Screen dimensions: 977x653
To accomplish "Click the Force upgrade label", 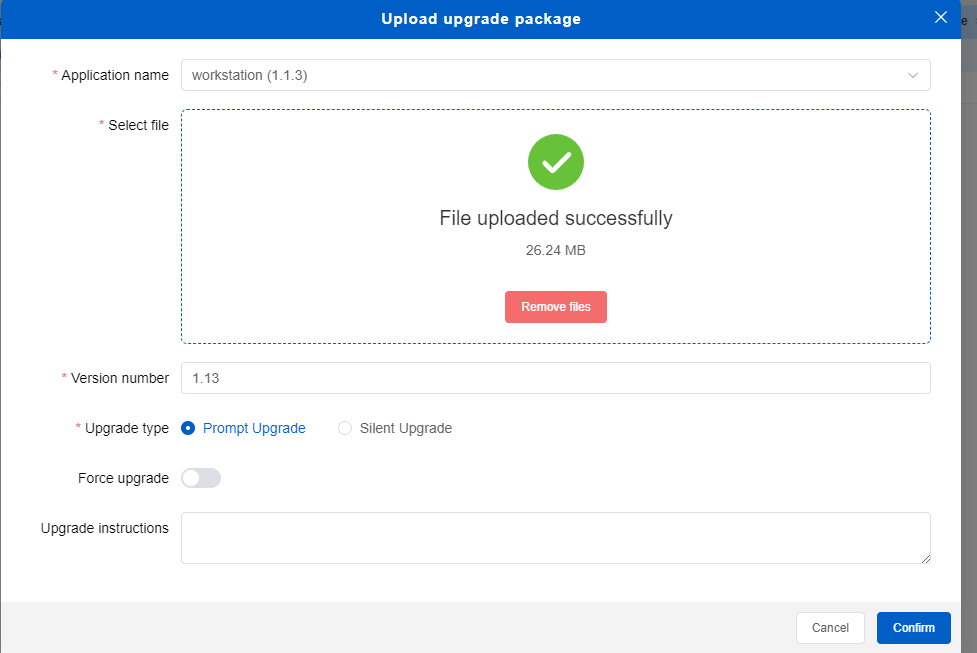I will [123, 478].
